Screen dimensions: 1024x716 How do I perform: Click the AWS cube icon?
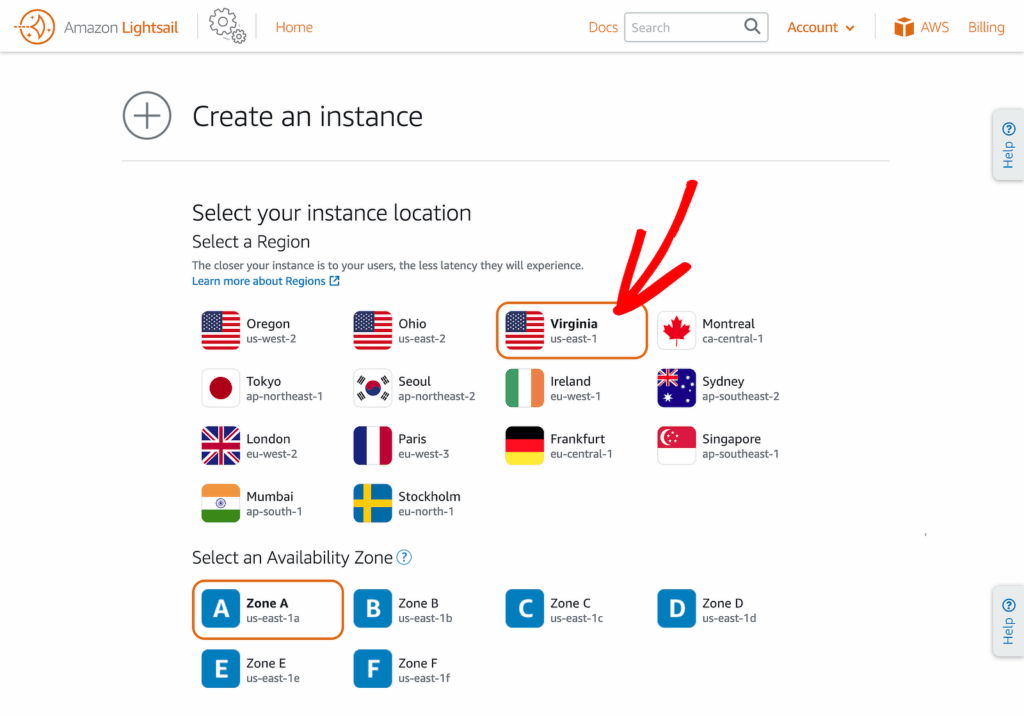click(x=904, y=27)
